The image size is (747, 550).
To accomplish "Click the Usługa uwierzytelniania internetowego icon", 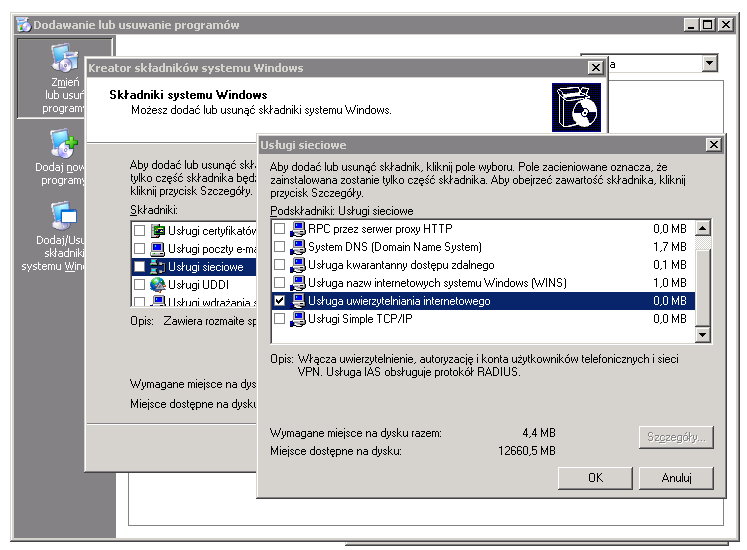I will point(298,301).
